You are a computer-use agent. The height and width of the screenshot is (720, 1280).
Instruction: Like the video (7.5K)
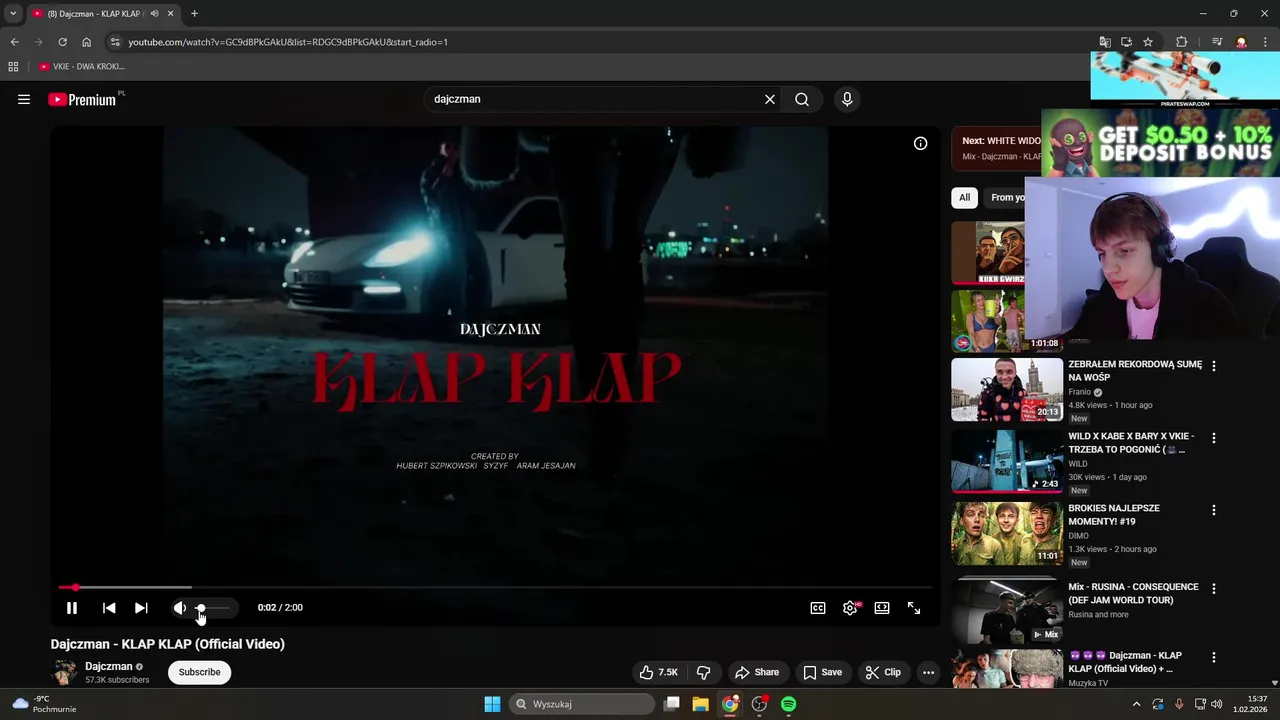[x=660, y=672]
